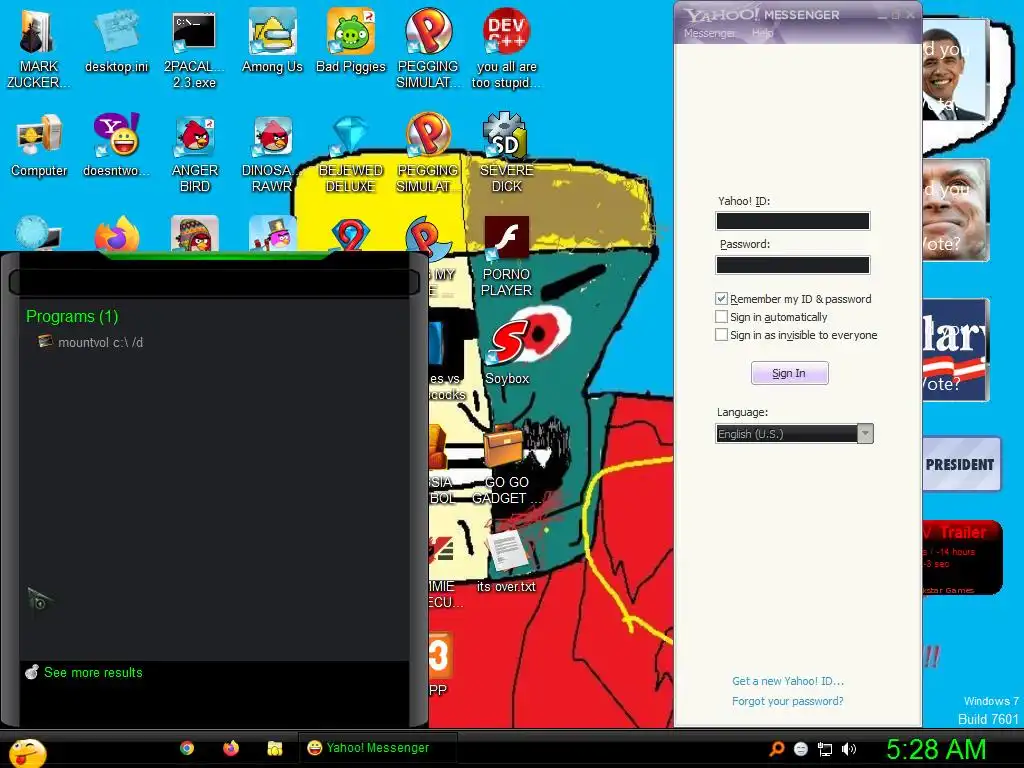Click the 5:28 AM taskbar clock

936,749
